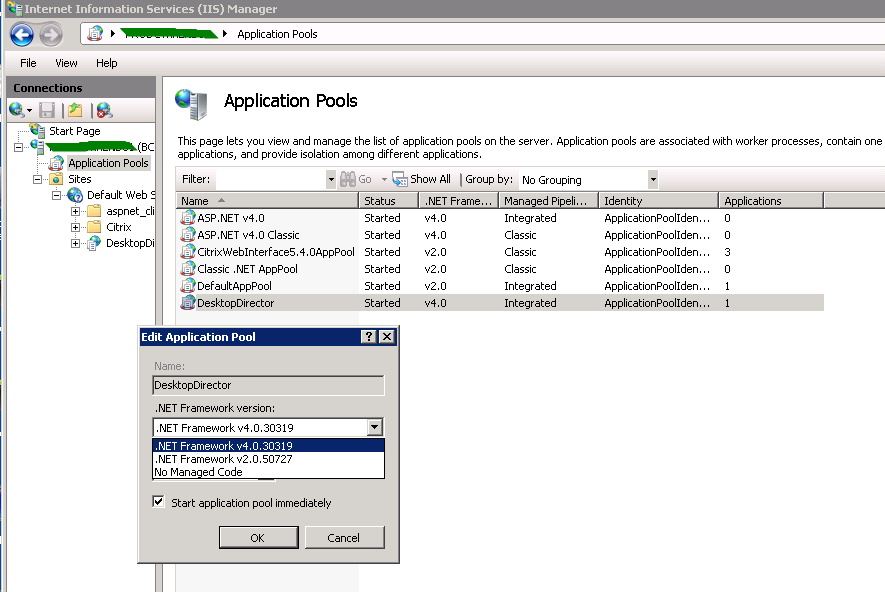Click Show All in the filter bar
The height and width of the screenshot is (592, 885).
(x=422, y=179)
